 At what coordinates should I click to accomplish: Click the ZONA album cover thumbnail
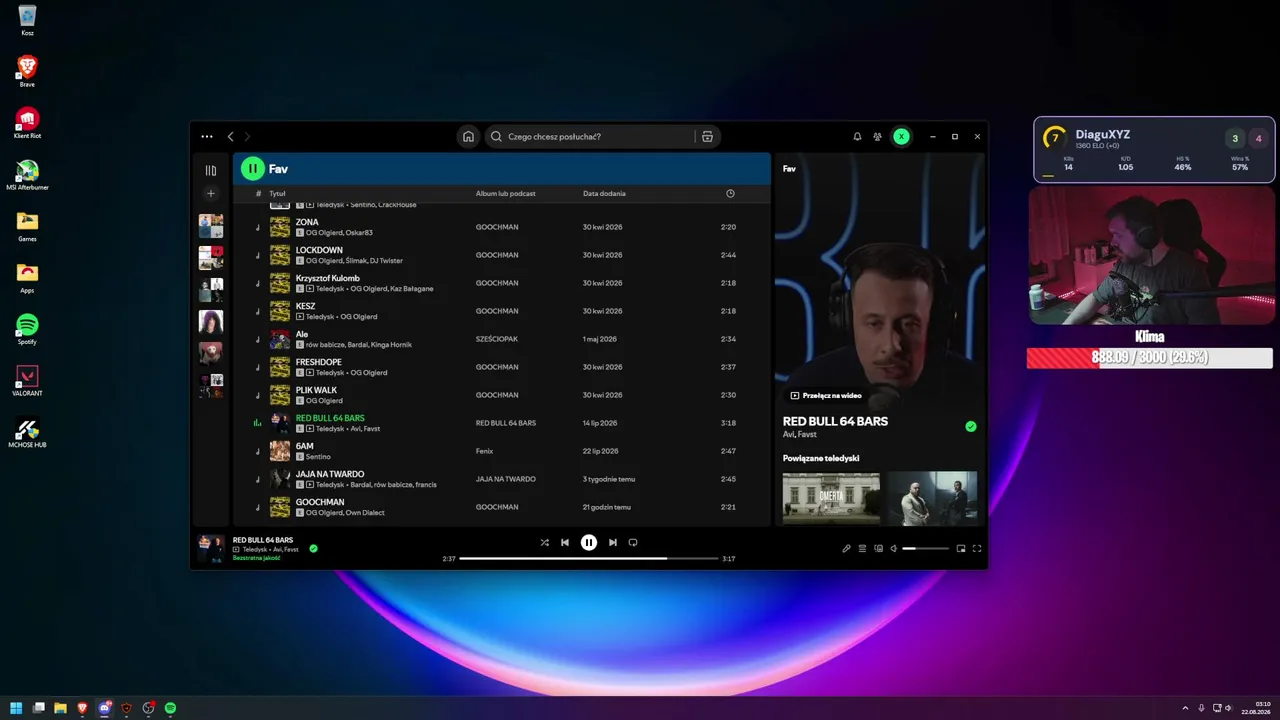(280, 227)
